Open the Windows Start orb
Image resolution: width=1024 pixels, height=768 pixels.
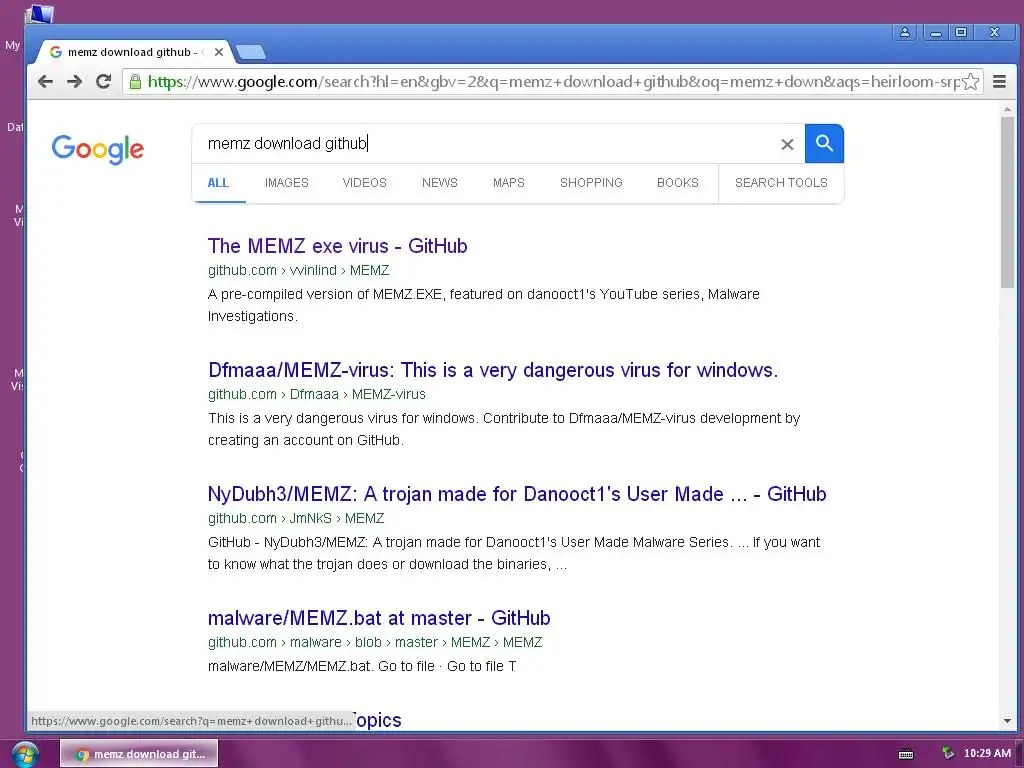pyautogui.click(x=24, y=754)
